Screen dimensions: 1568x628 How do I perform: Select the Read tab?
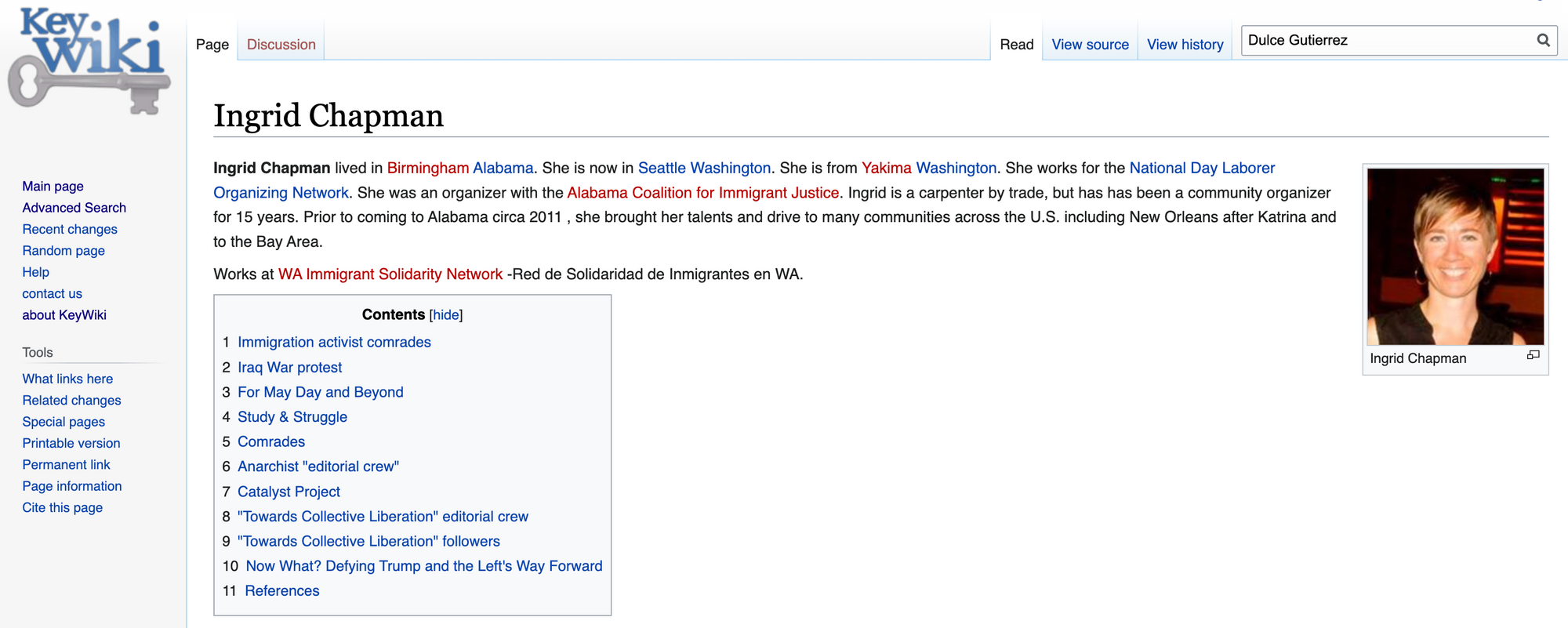[x=1017, y=45]
